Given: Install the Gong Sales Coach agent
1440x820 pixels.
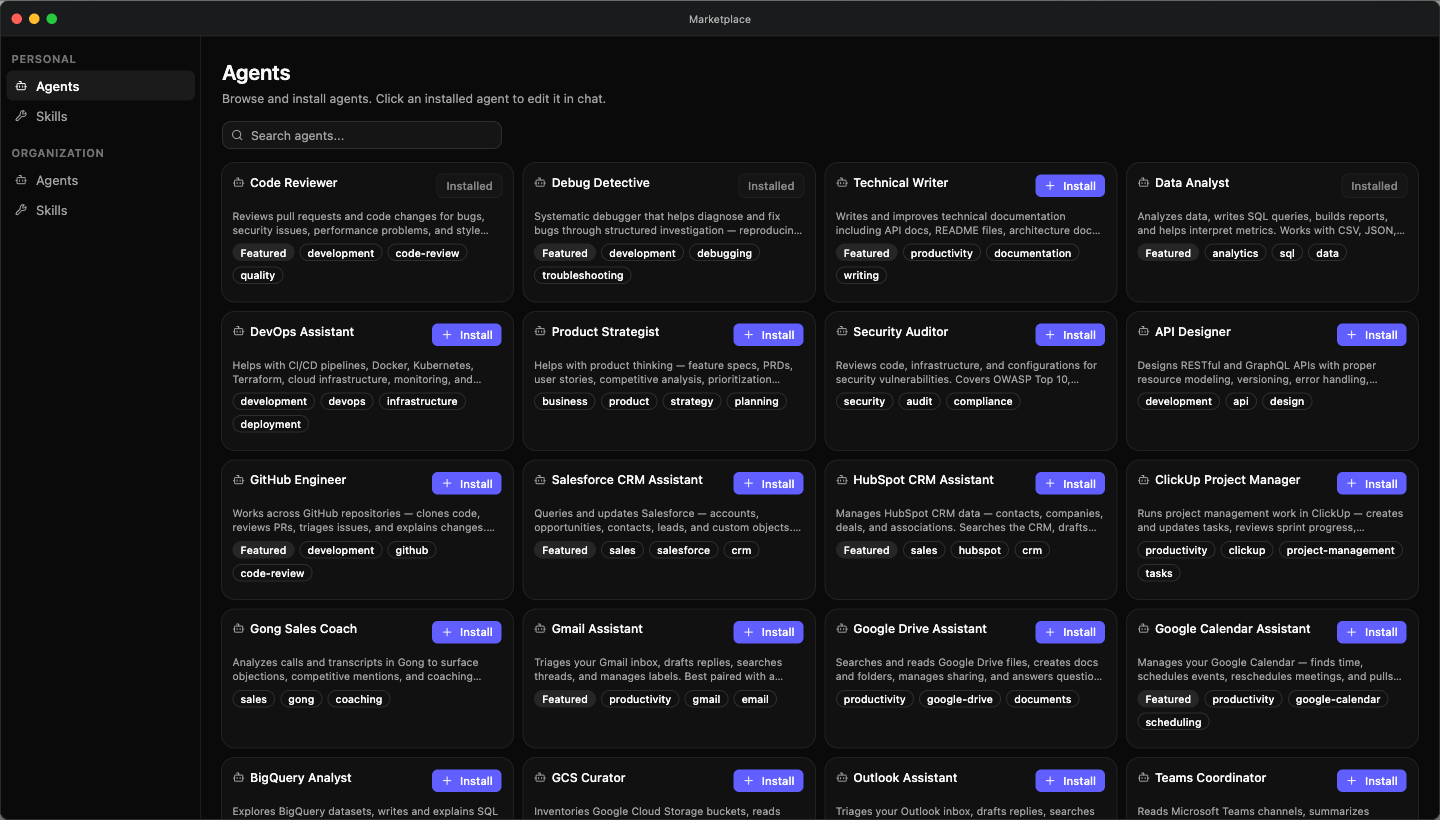Looking at the screenshot, I should point(467,632).
